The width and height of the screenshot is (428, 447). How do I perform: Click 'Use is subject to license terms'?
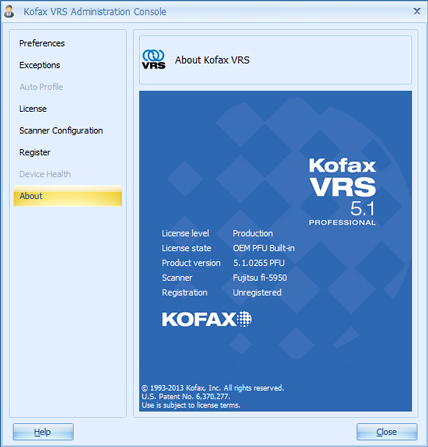191,405
